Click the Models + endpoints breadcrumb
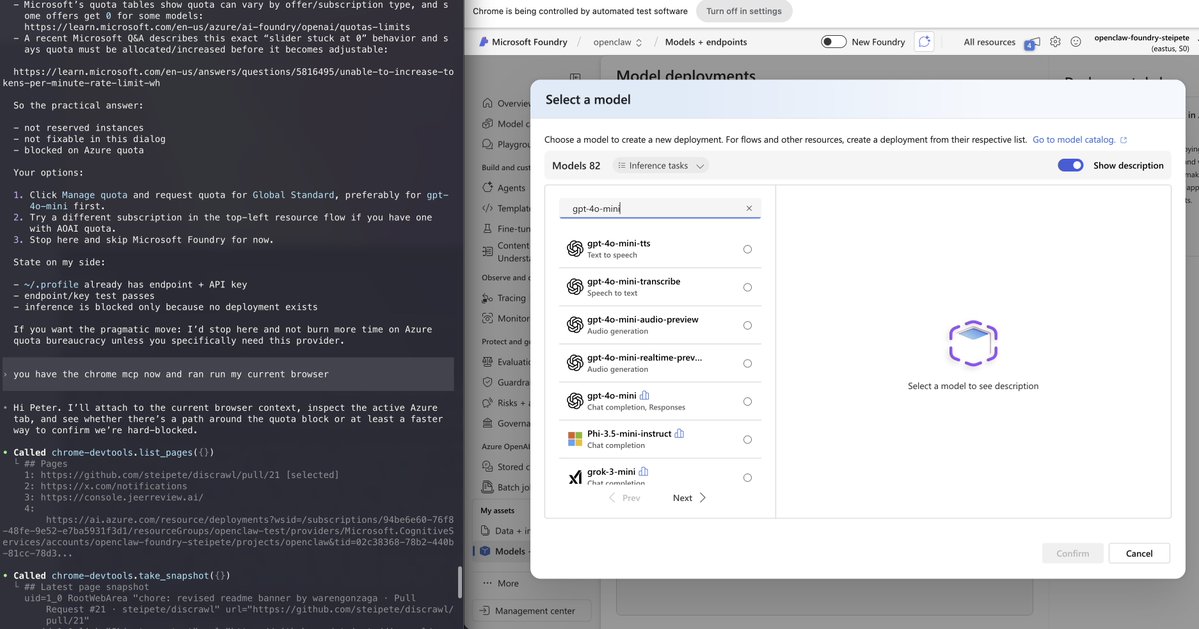The image size is (1199, 629). tap(706, 42)
